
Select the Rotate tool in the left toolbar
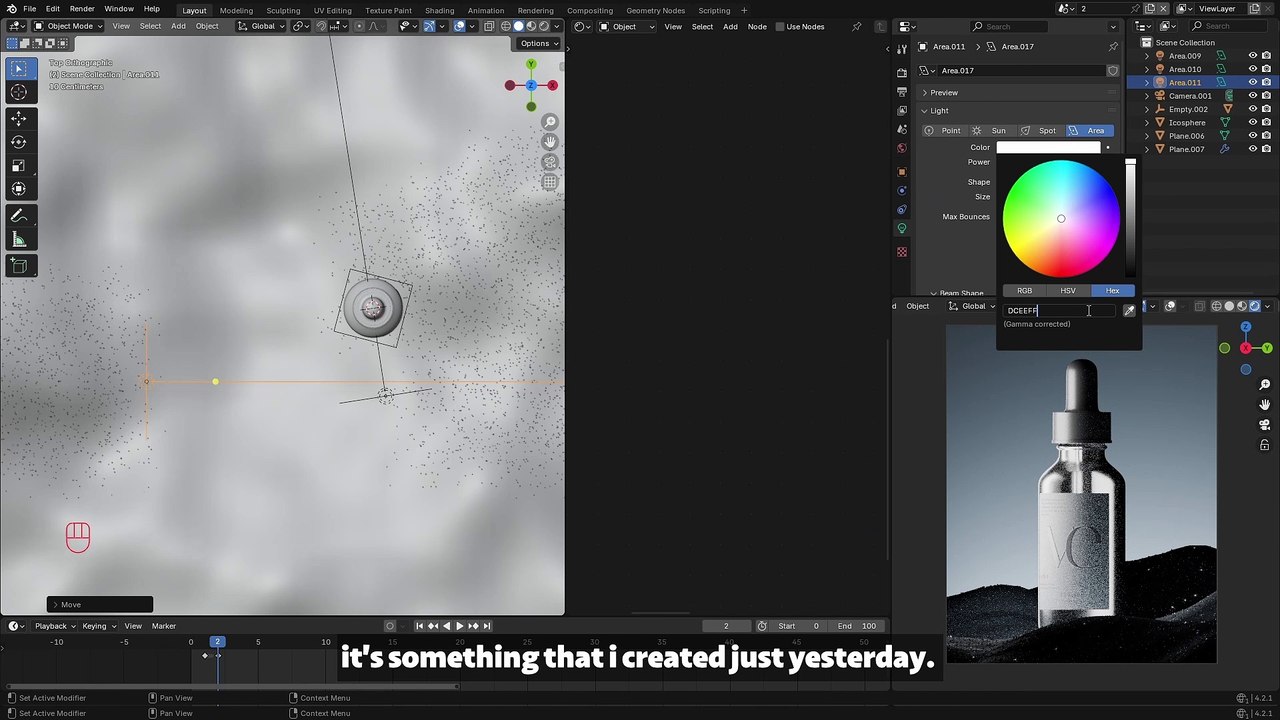point(18,142)
